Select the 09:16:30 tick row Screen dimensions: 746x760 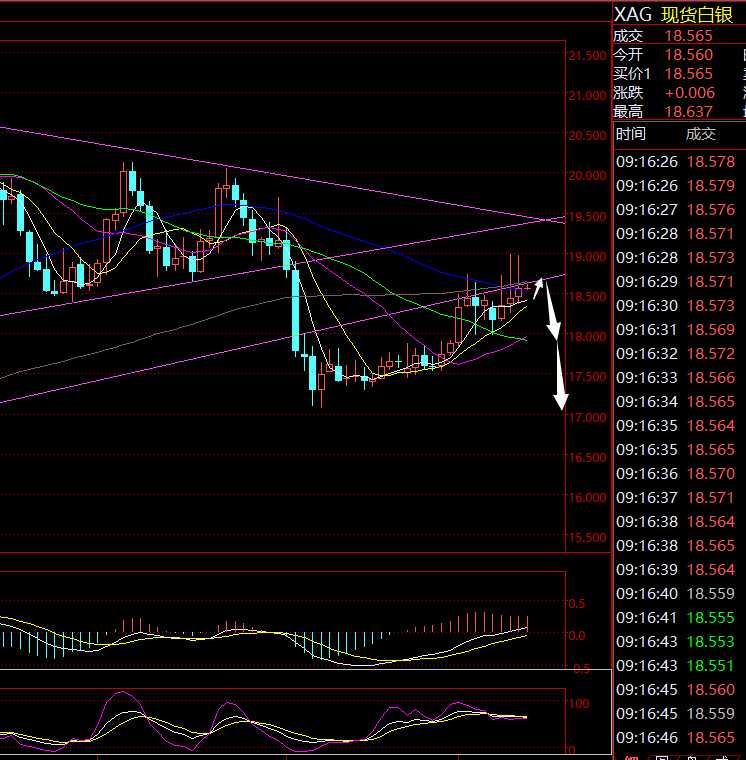point(676,305)
